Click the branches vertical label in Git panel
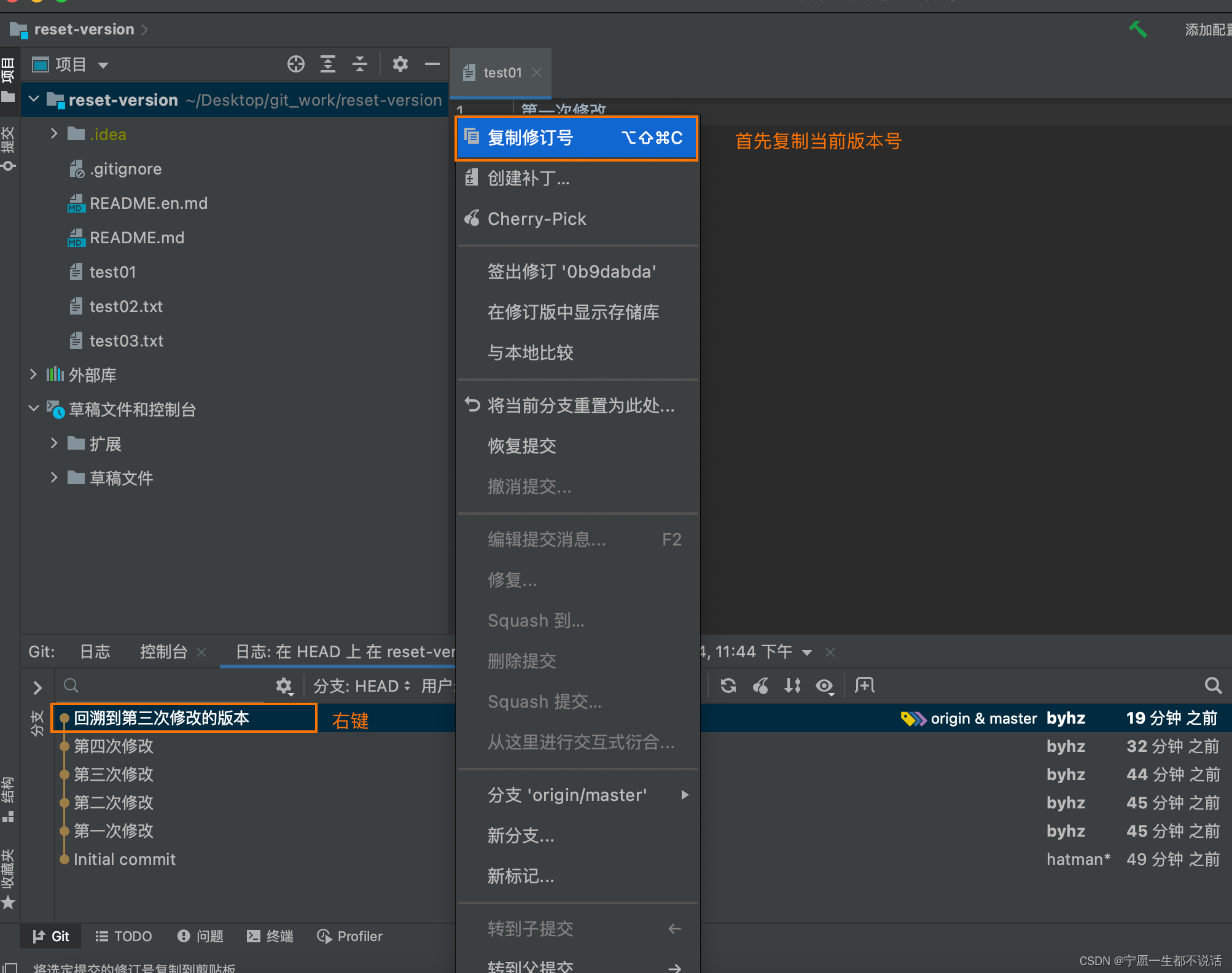The width and height of the screenshot is (1232, 973). click(37, 723)
